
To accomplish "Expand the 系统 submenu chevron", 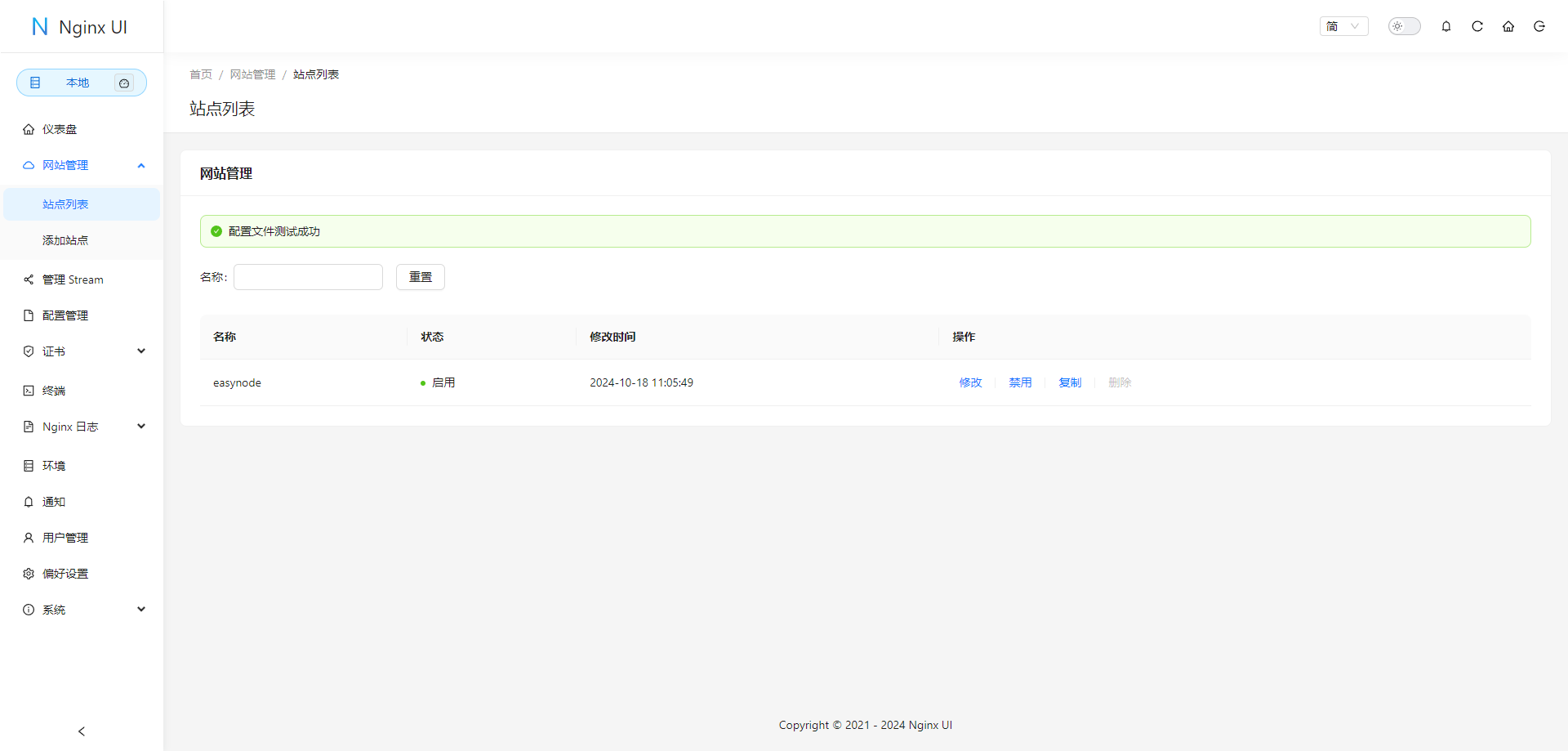I will [141, 610].
